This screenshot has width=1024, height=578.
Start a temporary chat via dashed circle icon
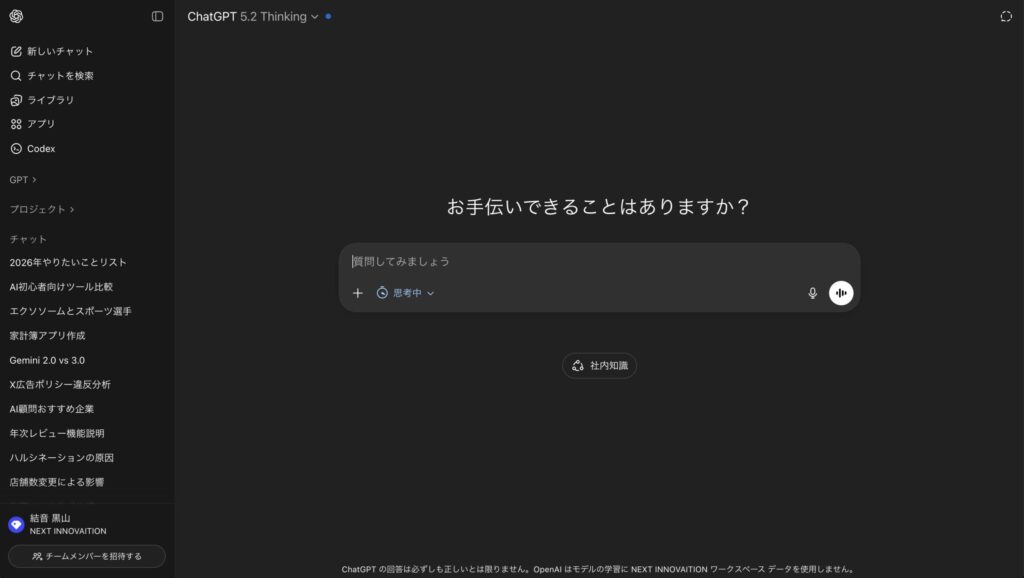click(1006, 16)
